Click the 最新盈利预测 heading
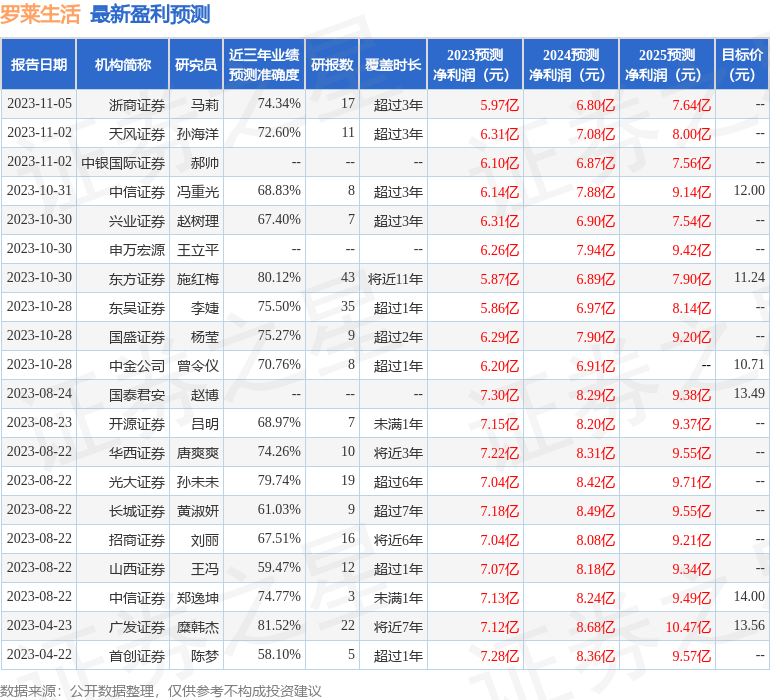The width and height of the screenshot is (770, 700). point(150,14)
